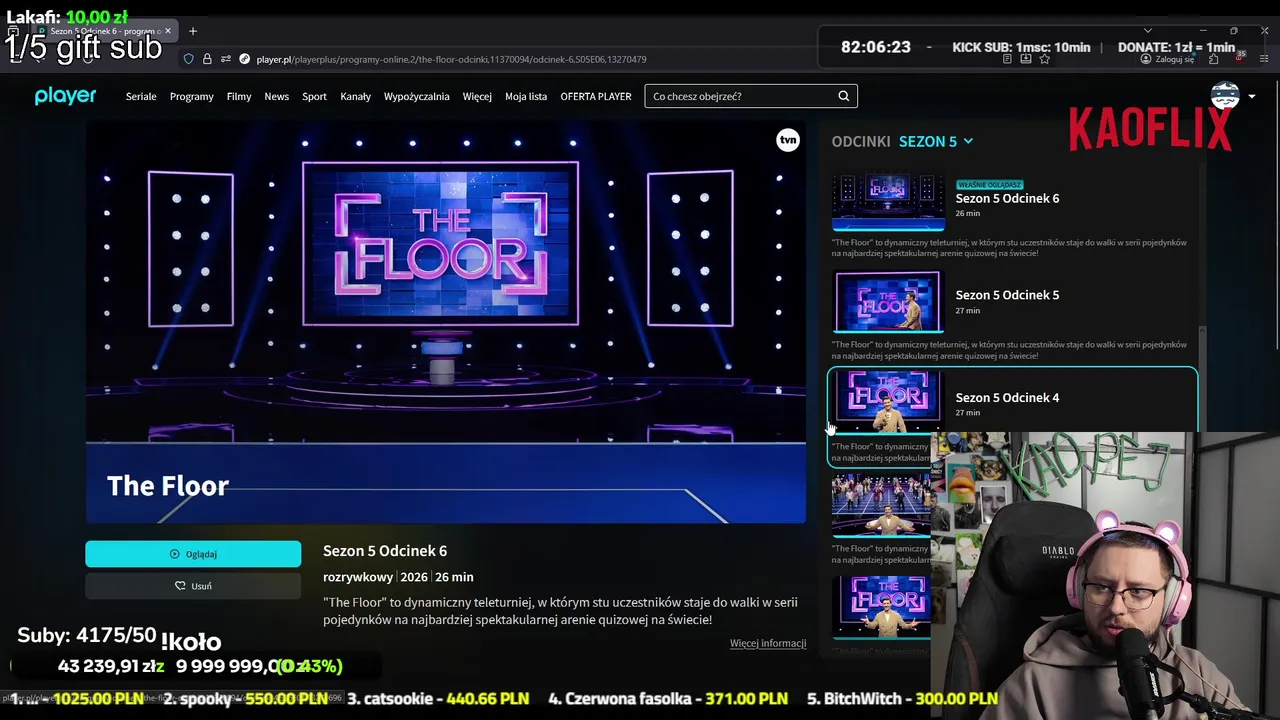Open the Programy menu
The image size is (1280, 720).
[x=191, y=96]
